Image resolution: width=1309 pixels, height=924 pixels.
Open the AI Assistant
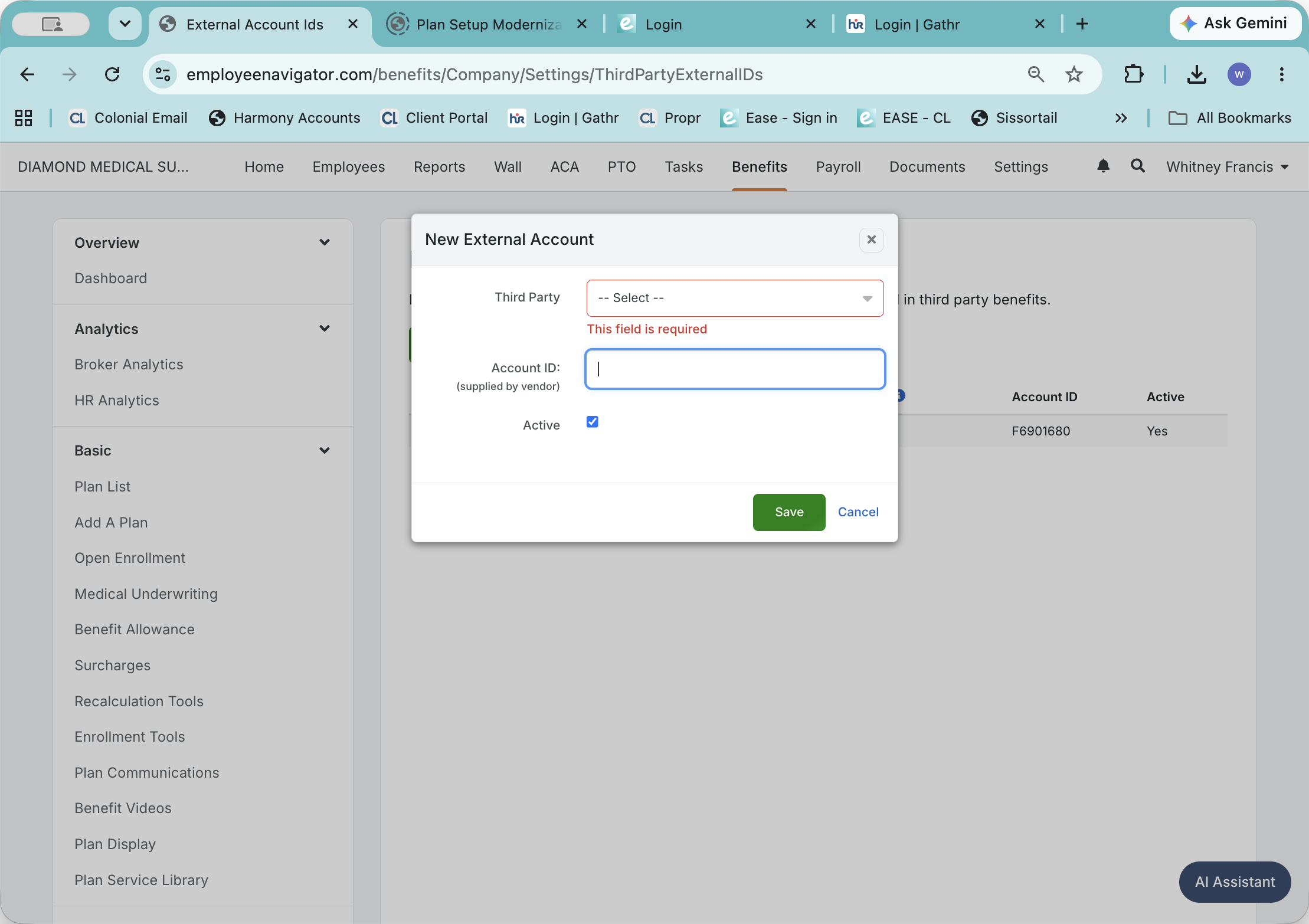click(1235, 882)
